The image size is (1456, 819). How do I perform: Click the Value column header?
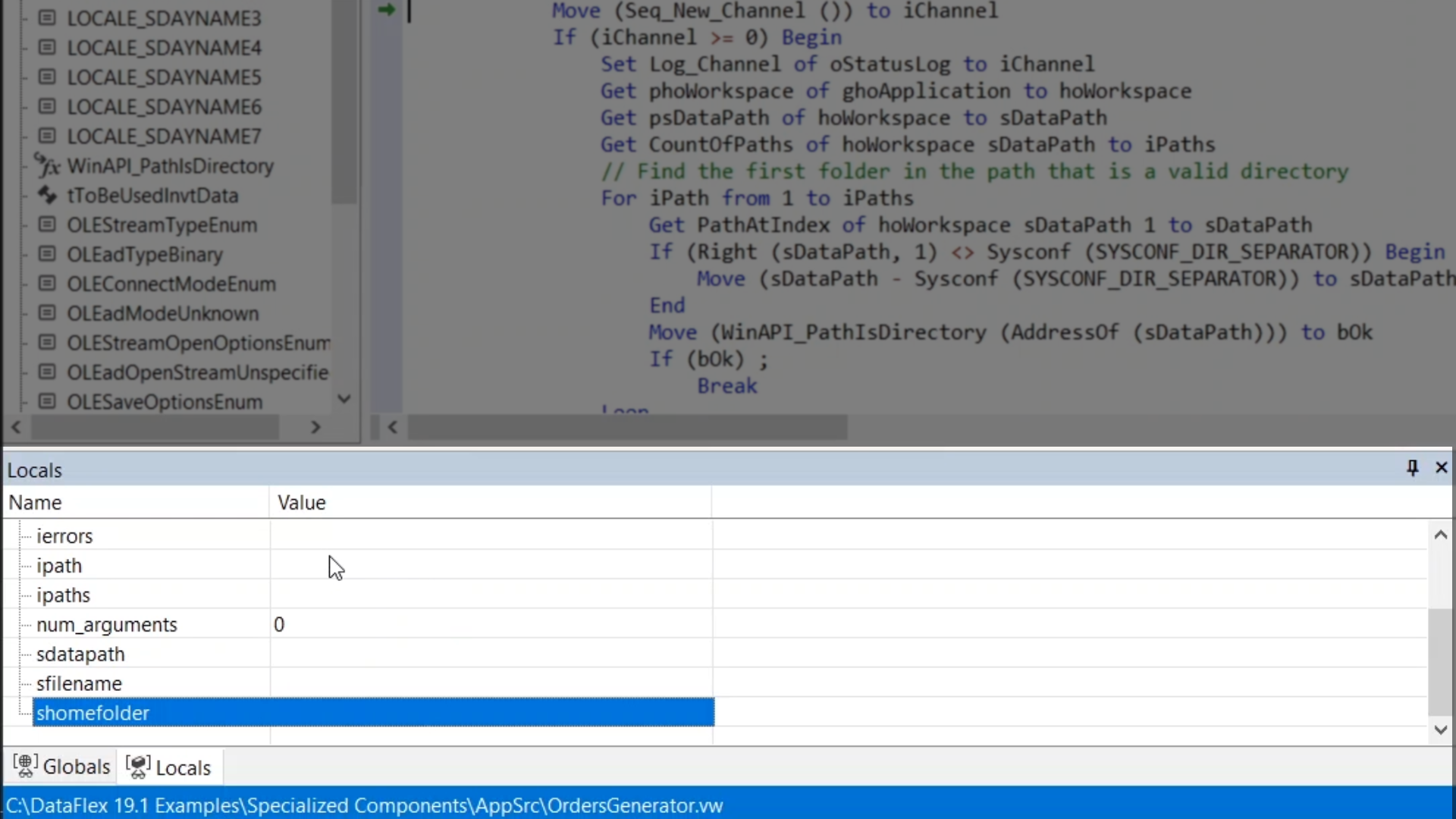(302, 503)
